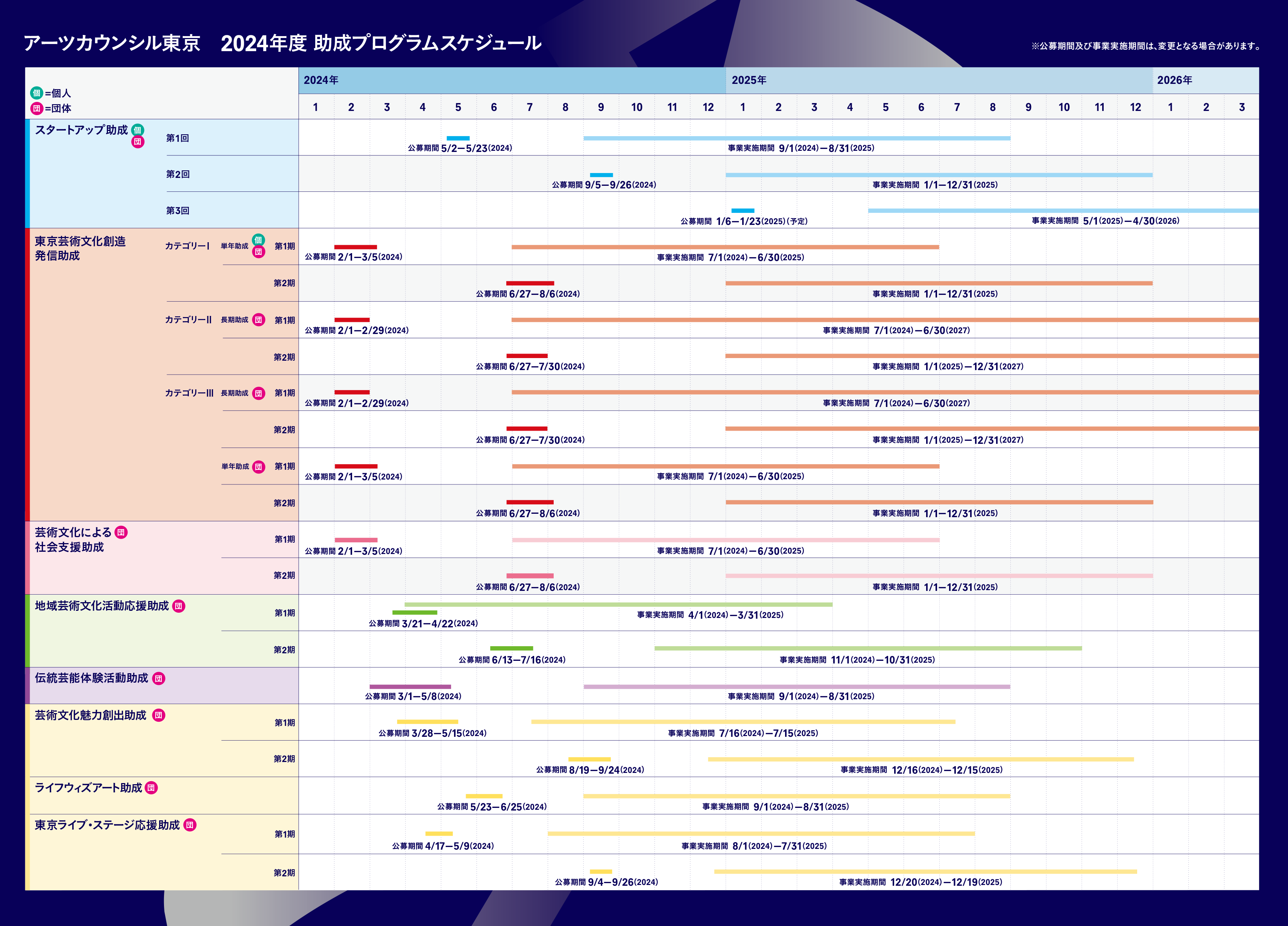The image size is (1288, 926).
Task: Click the 東京芸術文化創造発信助成 program heading
Action: click(x=80, y=248)
